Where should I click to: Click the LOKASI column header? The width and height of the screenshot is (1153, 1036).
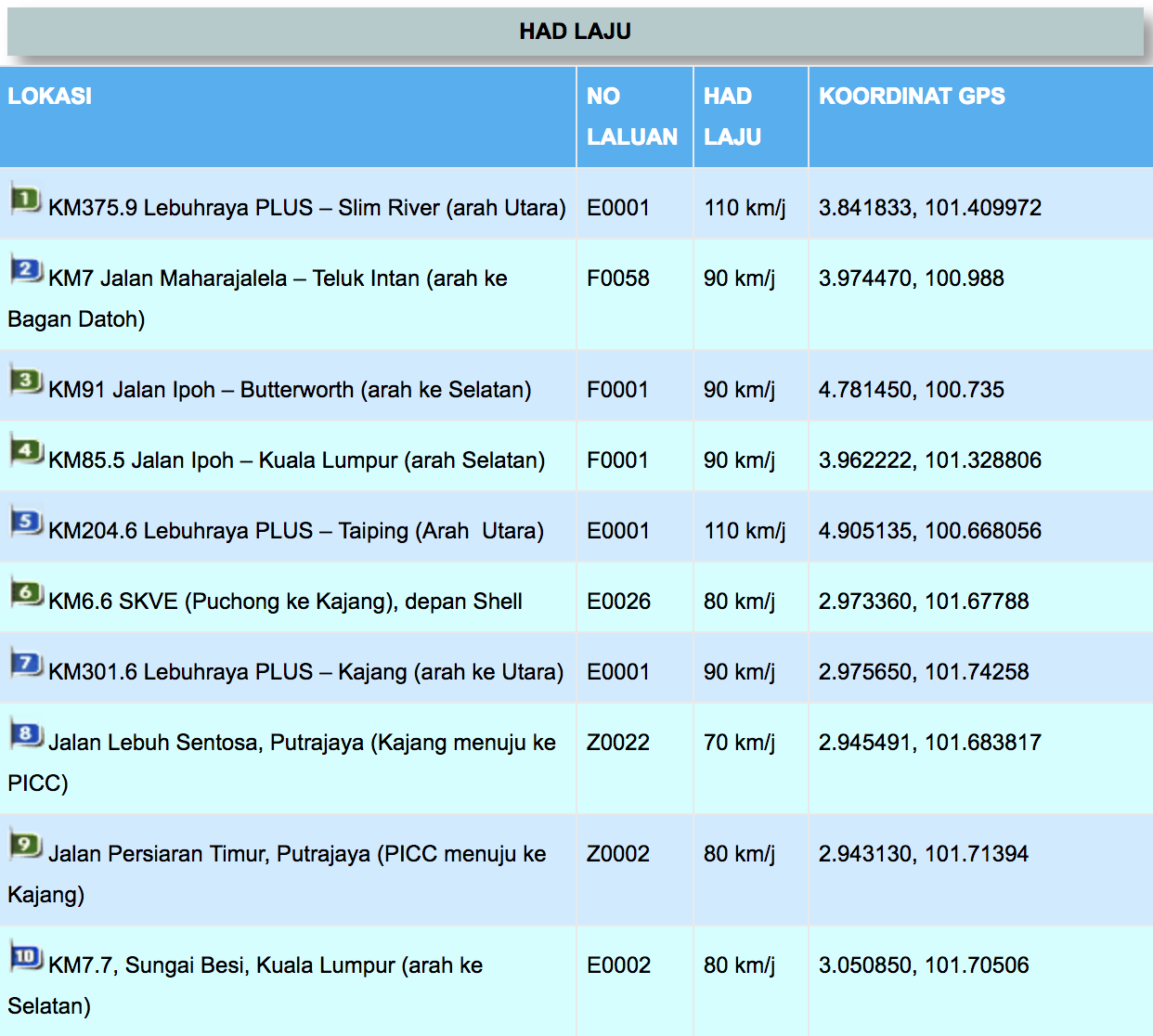(50, 97)
